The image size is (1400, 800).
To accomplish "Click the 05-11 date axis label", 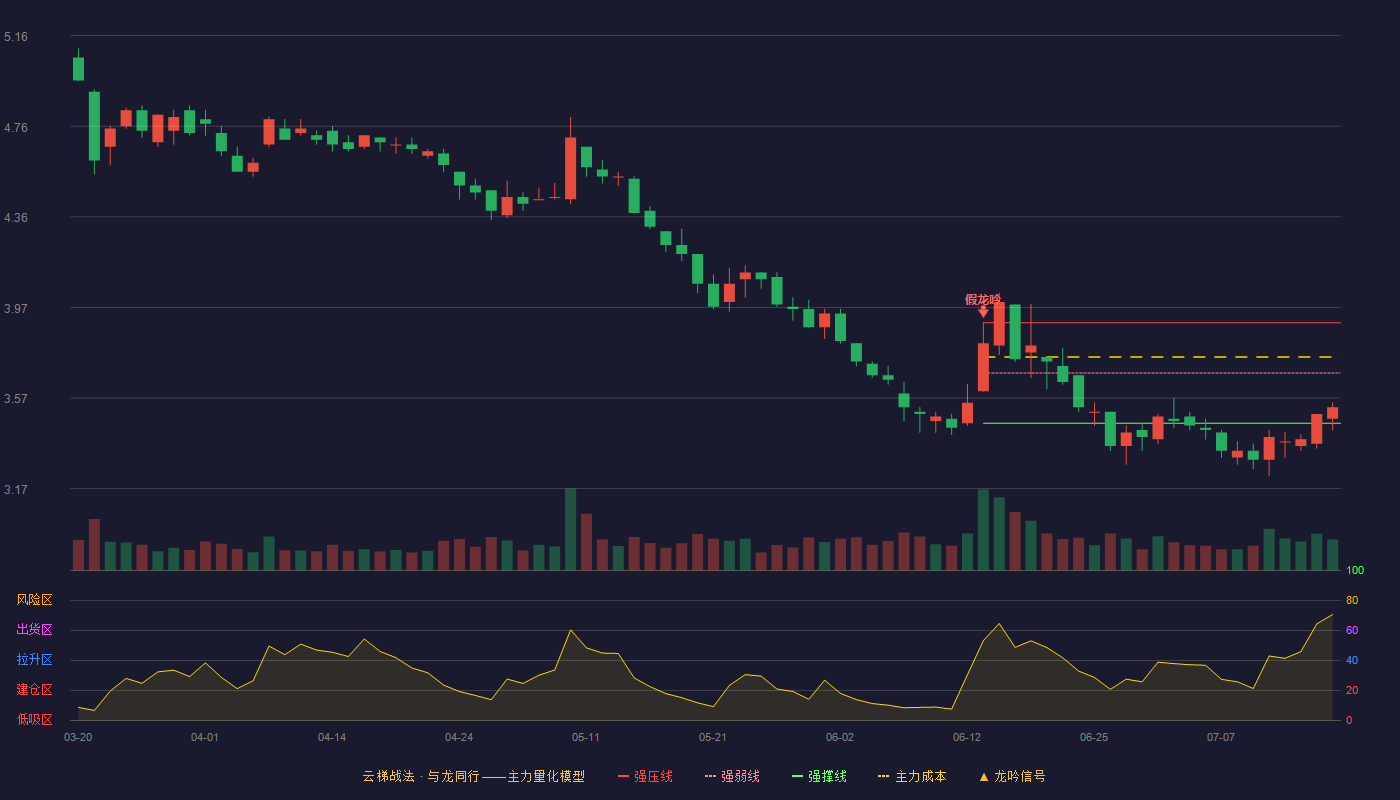I will click(x=586, y=737).
